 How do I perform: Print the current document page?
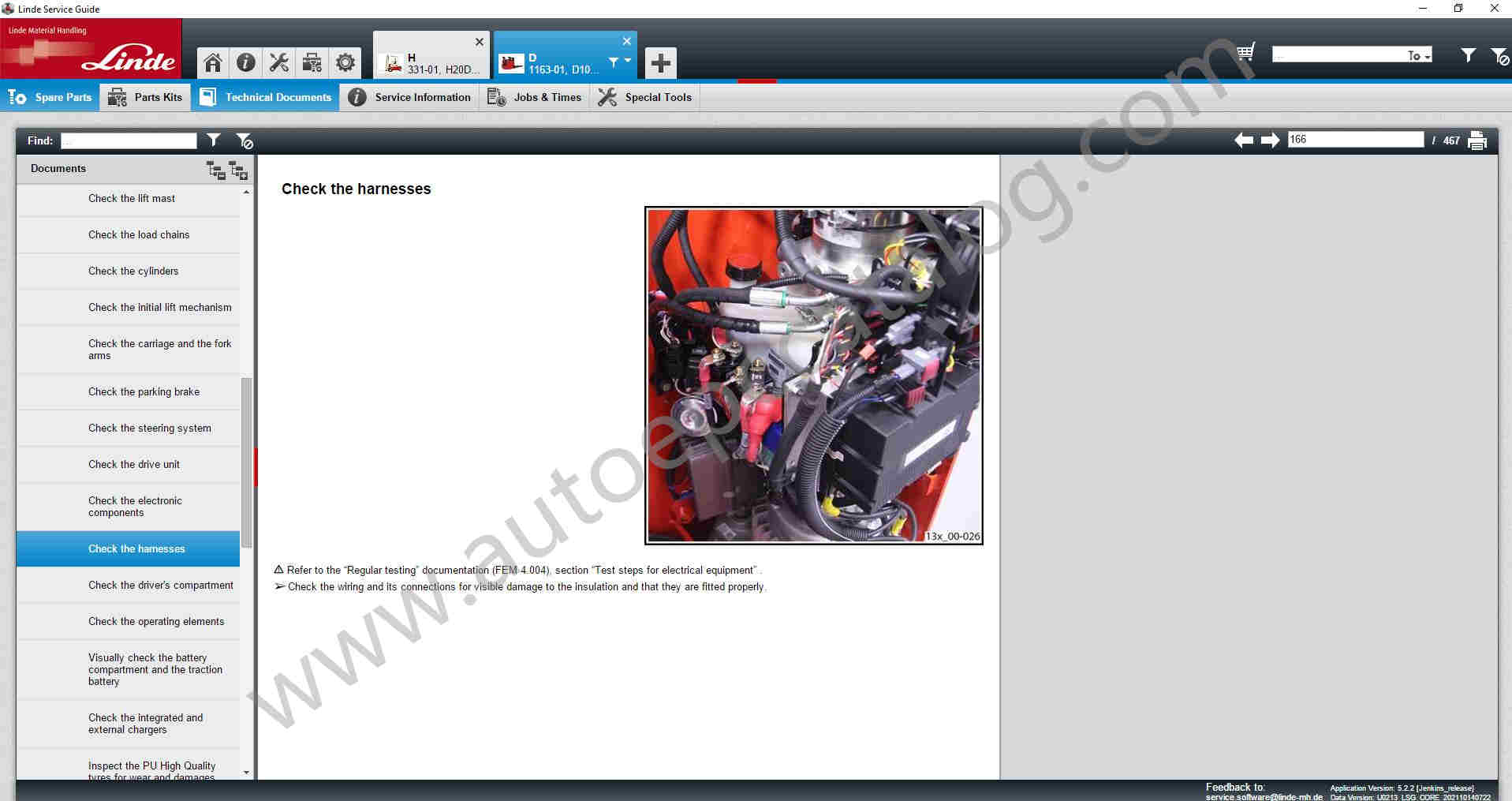click(1477, 140)
